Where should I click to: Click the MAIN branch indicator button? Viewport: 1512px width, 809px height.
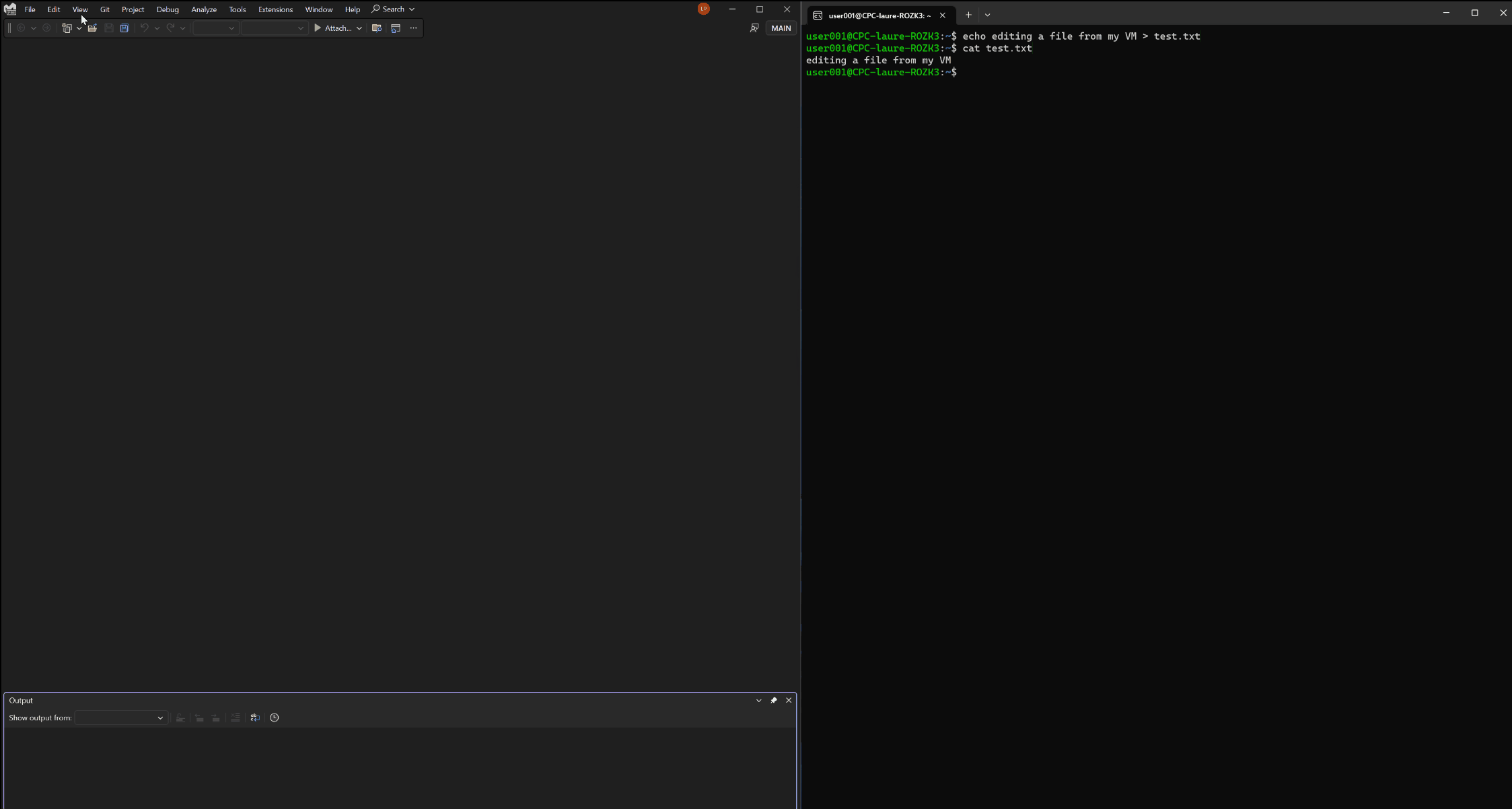point(781,27)
